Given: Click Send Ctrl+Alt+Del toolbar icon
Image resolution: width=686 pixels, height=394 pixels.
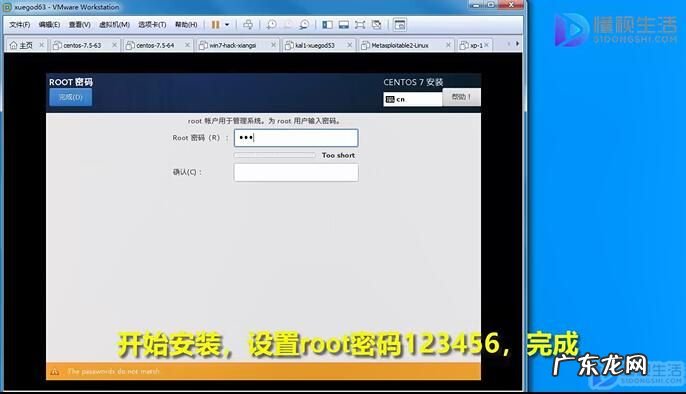Looking at the screenshot, I should (x=248, y=25).
